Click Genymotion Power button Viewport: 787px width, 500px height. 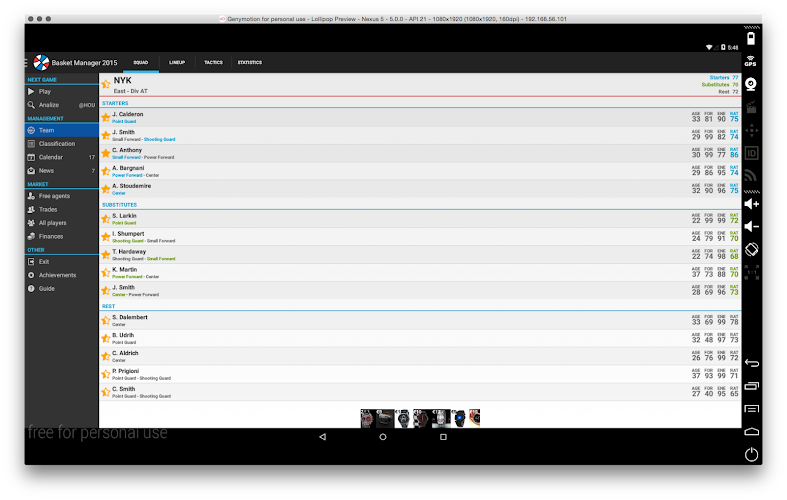tap(751, 454)
